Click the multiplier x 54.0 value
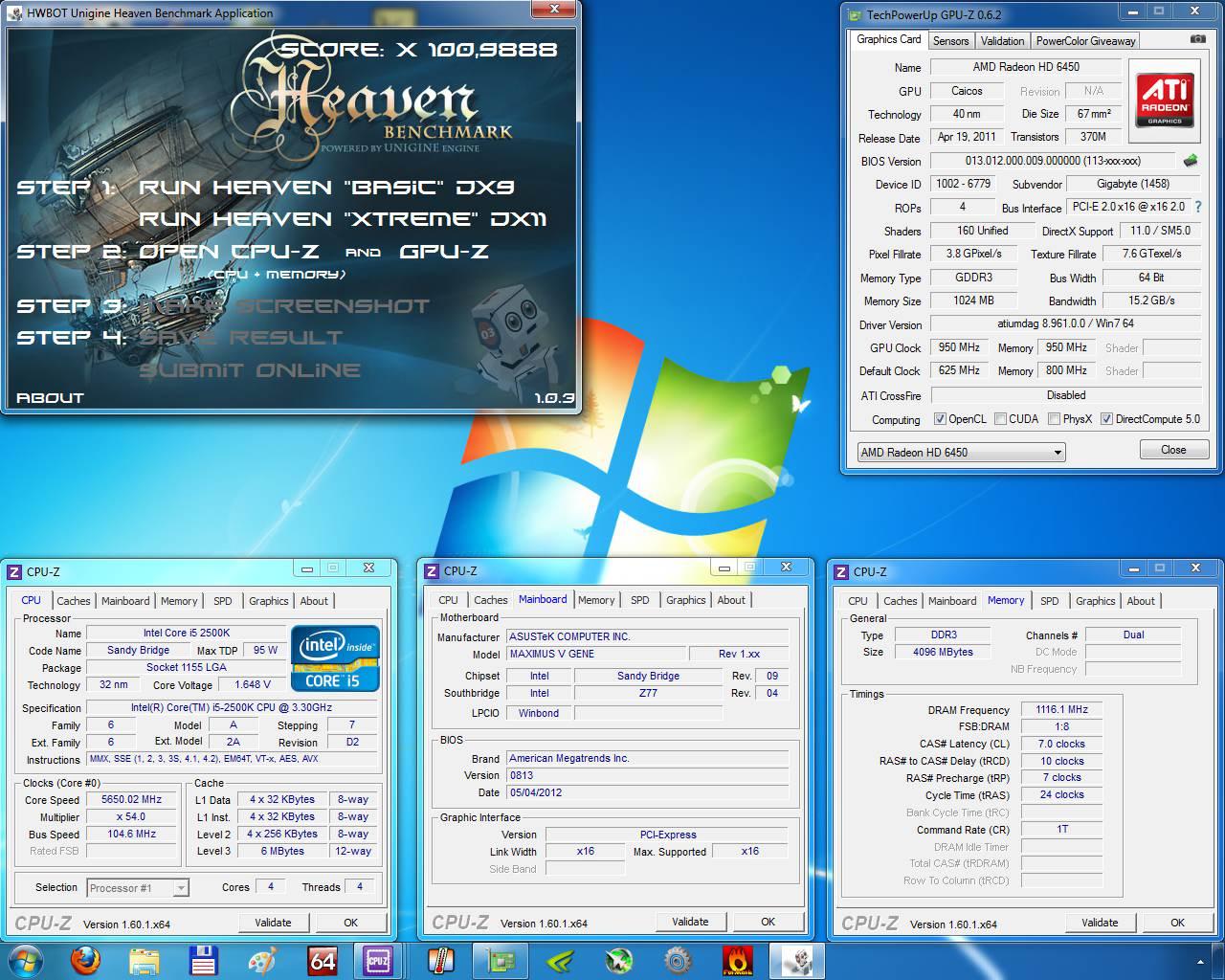This screenshot has width=1225, height=980. click(132, 816)
